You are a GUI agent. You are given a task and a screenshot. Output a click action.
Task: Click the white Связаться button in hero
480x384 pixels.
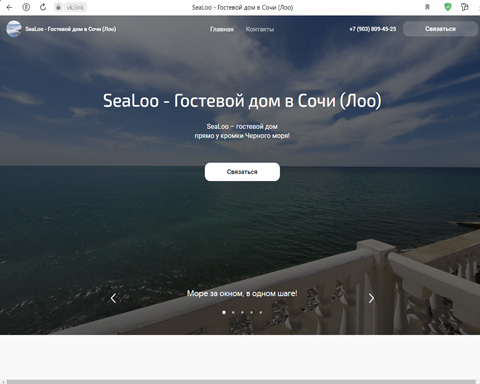point(242,172)
